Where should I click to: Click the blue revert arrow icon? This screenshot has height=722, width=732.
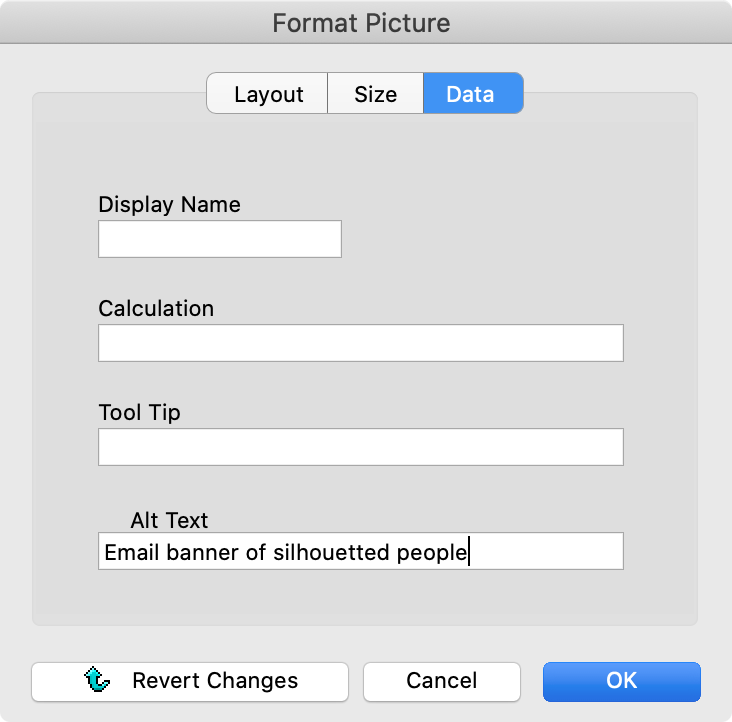(97, 681)
